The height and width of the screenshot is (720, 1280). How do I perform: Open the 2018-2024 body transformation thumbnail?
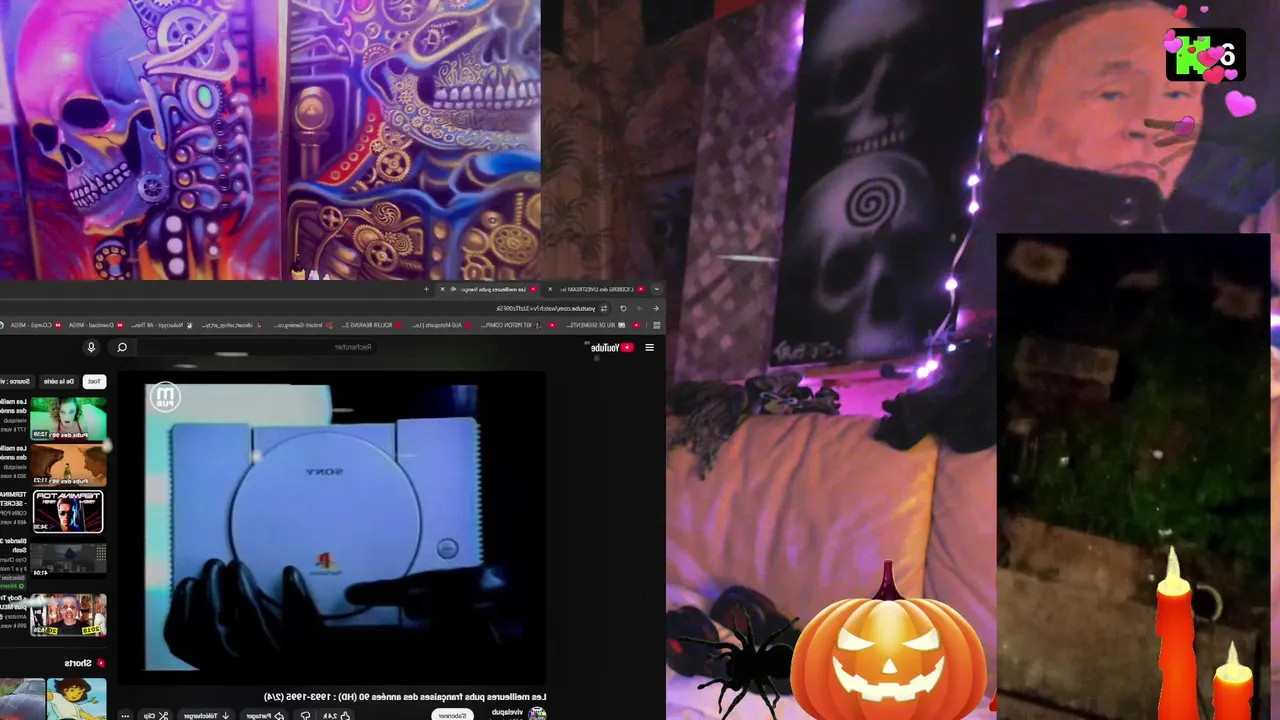68,614
